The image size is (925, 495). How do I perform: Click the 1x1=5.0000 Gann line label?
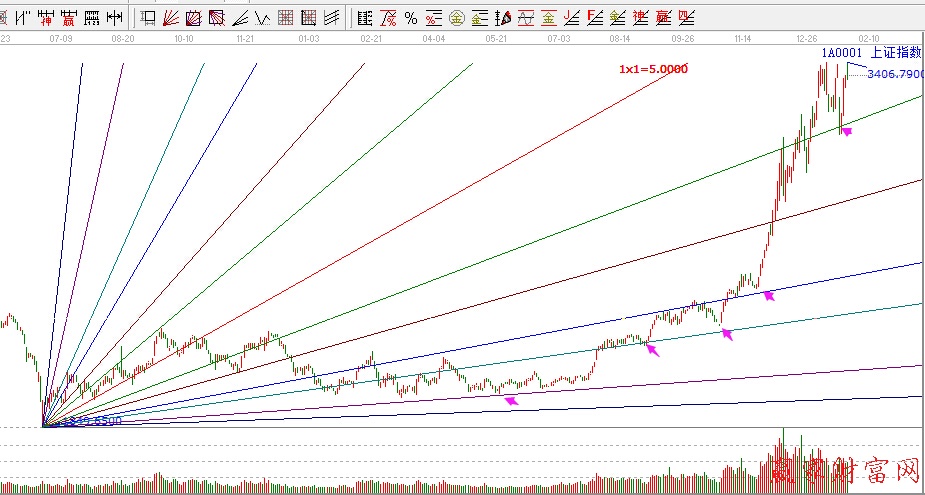652,69
